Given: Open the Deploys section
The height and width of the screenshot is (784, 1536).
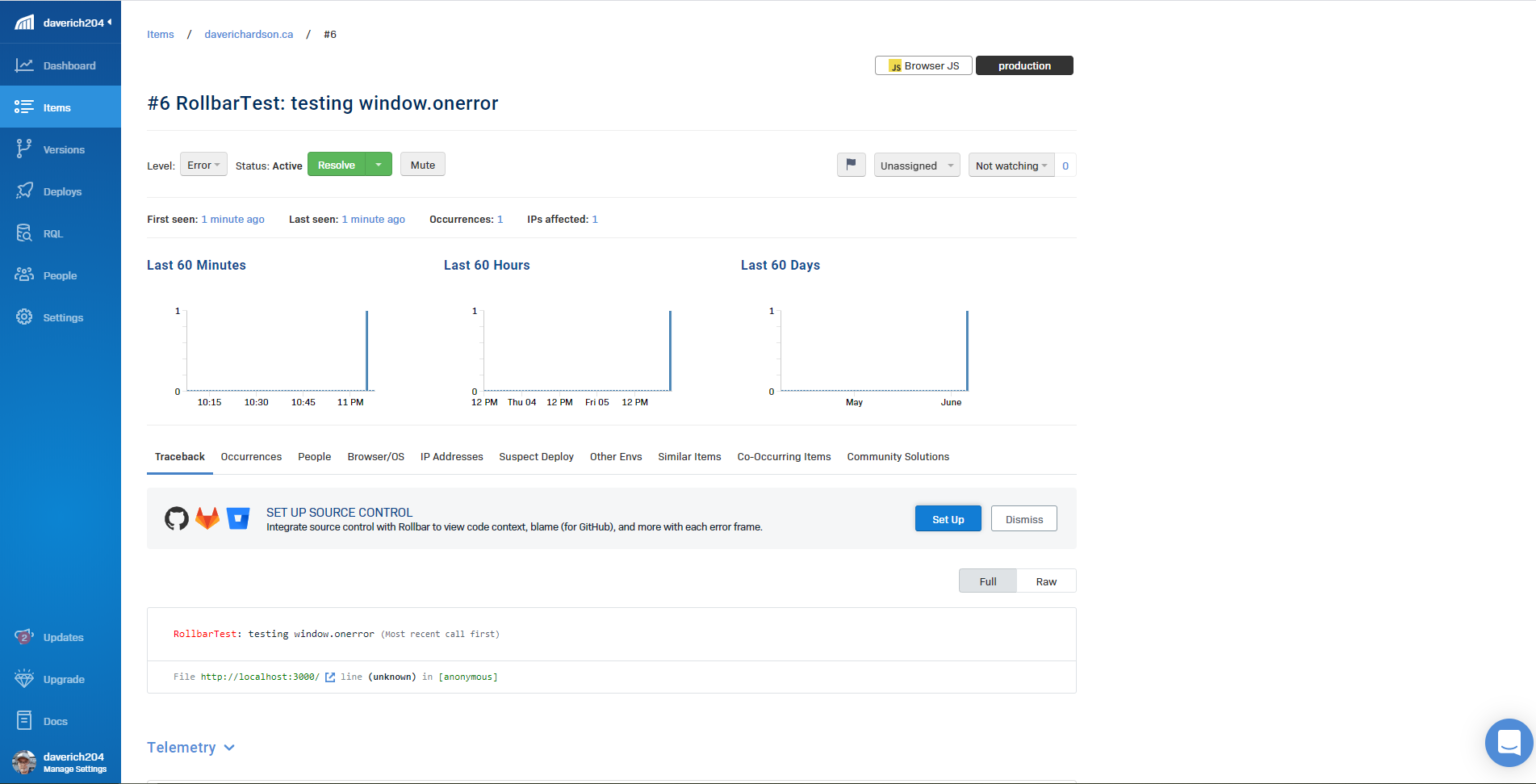Looking at the screenshot, I should [61, 190].
